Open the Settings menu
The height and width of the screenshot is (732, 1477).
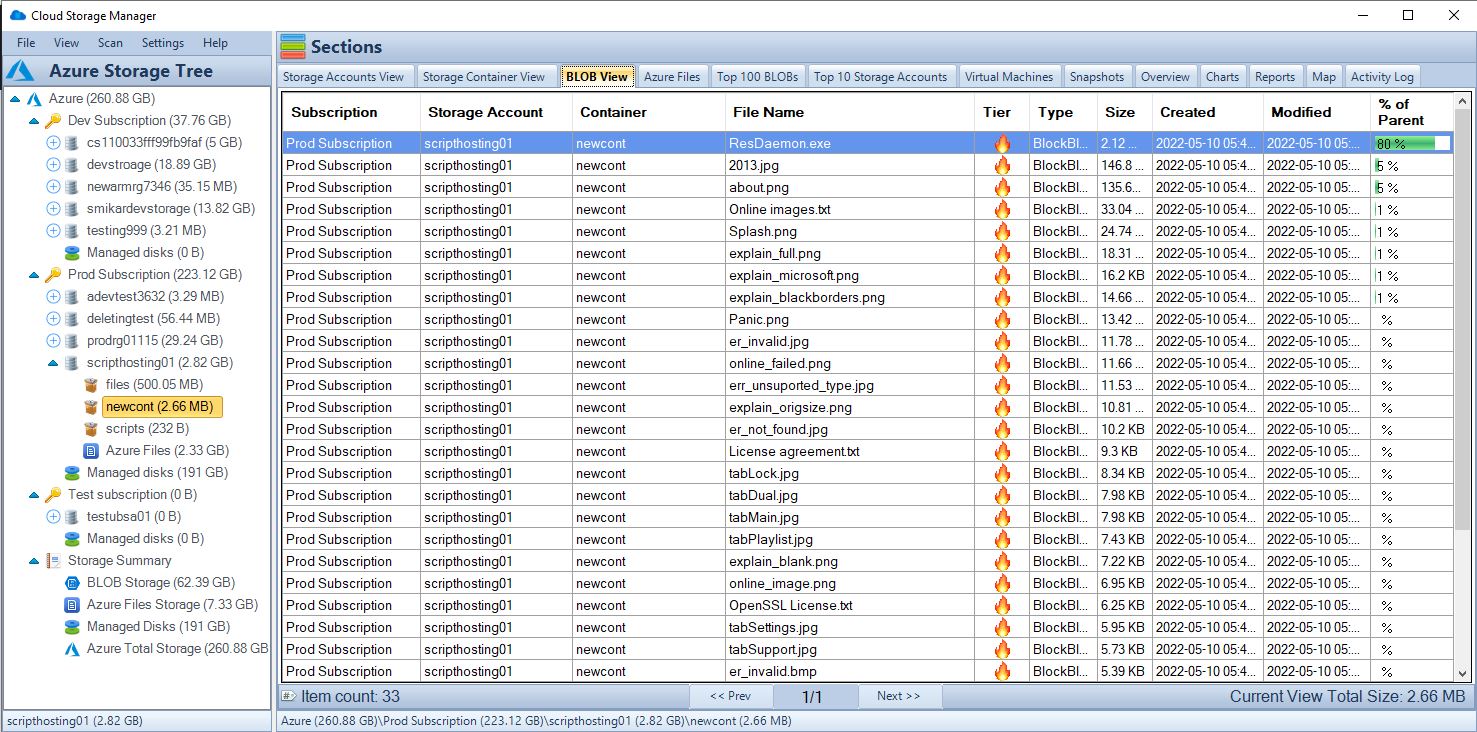pyautogui.click(x=163, y=43)
